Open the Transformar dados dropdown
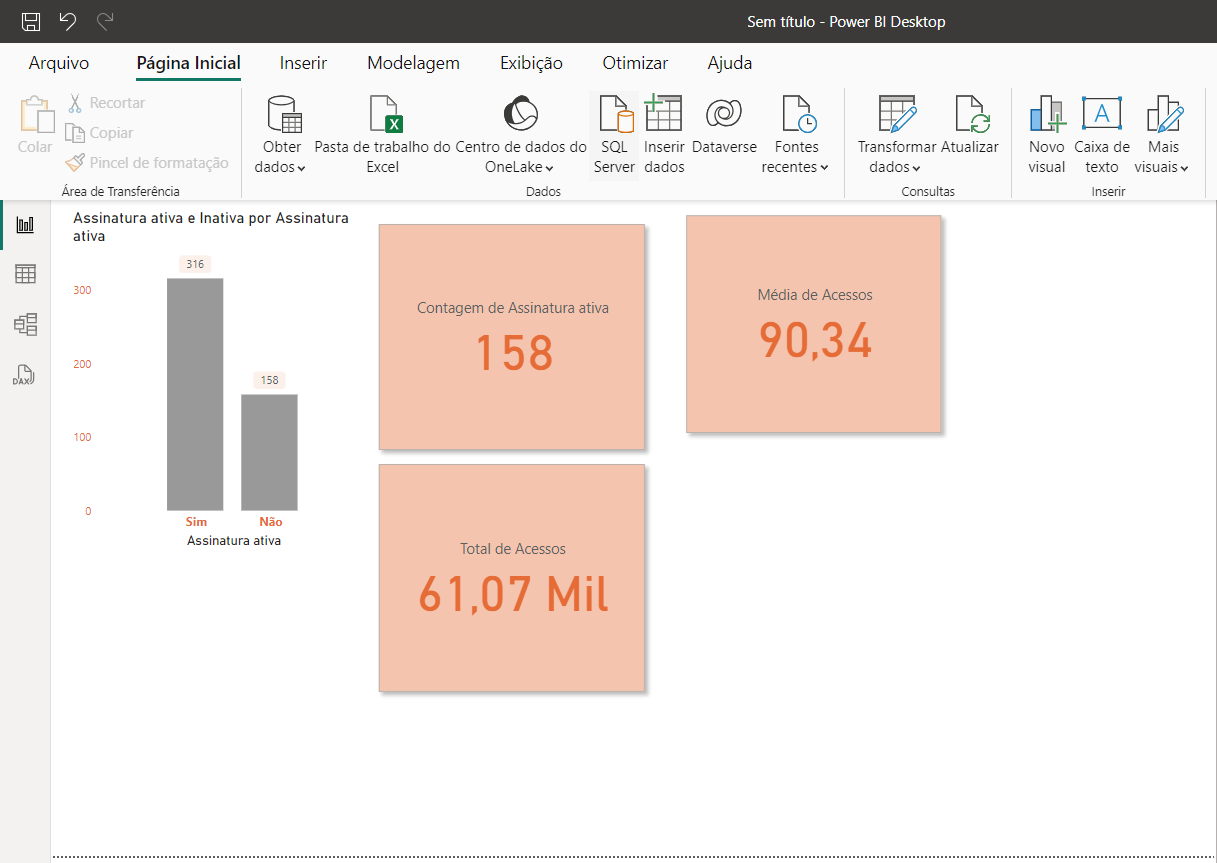The width and height of the screenshot is (1217, 863). click(x=896, y=135)
